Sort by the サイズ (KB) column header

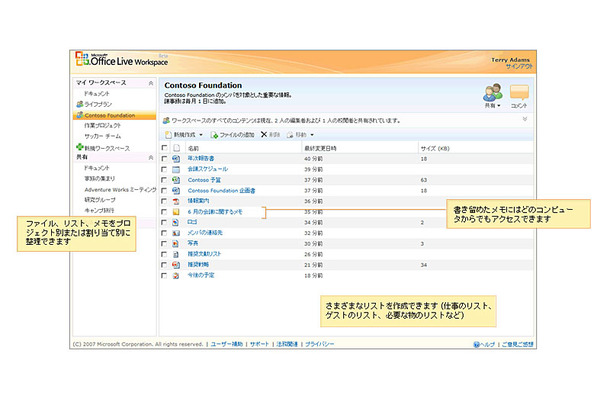[435, 148]
